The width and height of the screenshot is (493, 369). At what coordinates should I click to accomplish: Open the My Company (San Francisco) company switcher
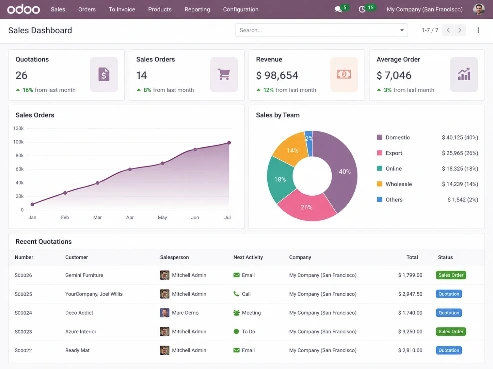pyautogui.click(x=424, y=9)
